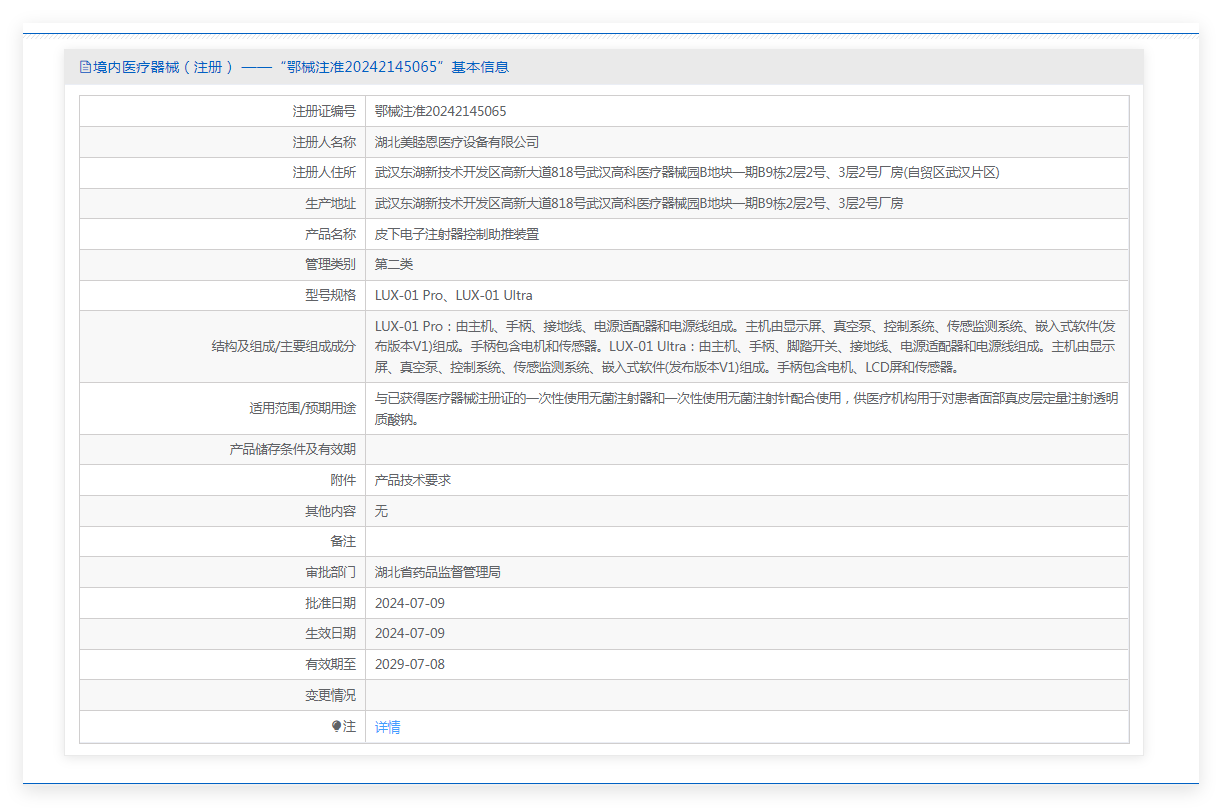Click the lightbulb icon beside 注
This screenshot has height=809, width=1222.
pyautogui.click(x=336, y=727)
